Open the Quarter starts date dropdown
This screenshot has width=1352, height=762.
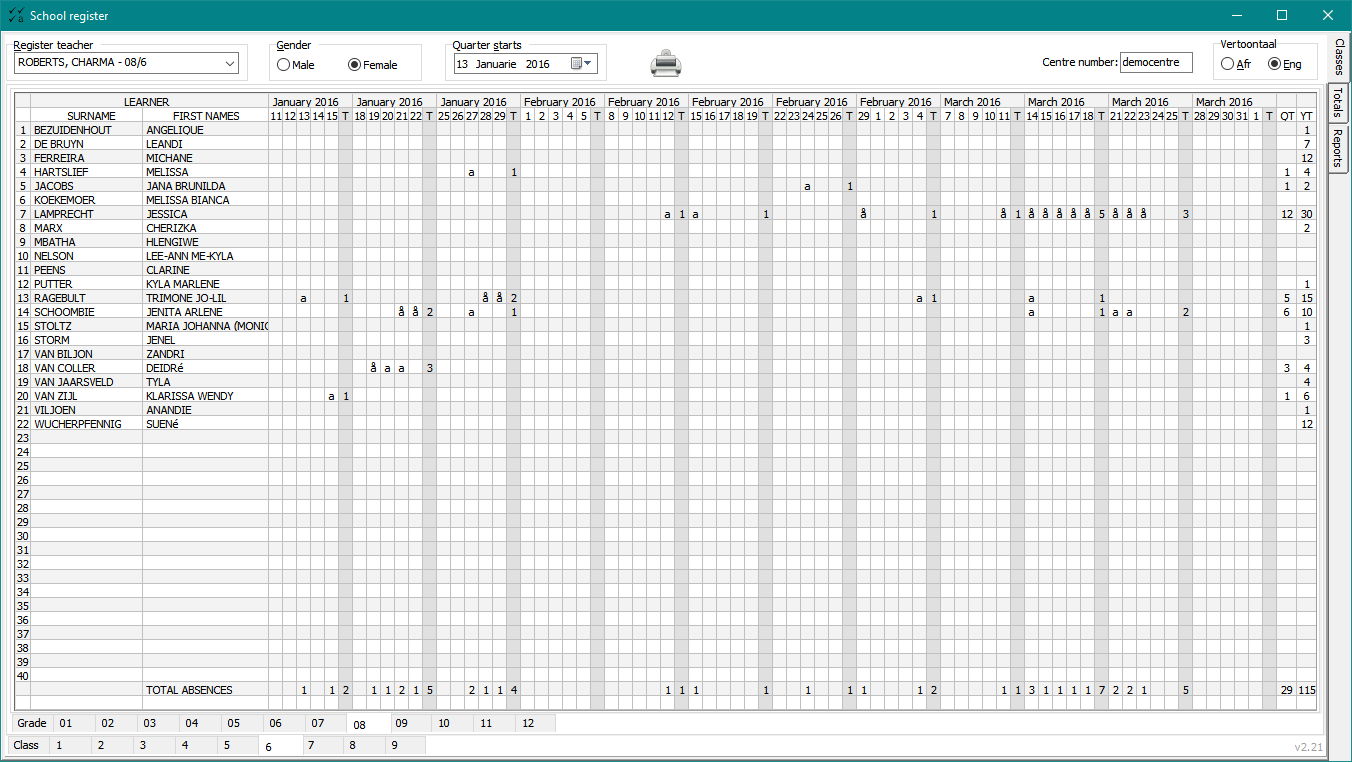tap(589, 64)
